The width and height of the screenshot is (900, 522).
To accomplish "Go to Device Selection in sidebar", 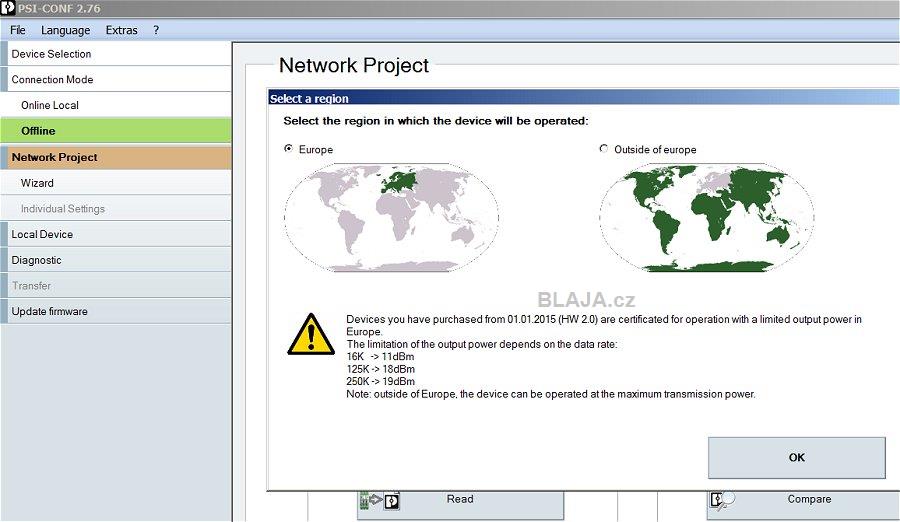I will coord(116,54).
